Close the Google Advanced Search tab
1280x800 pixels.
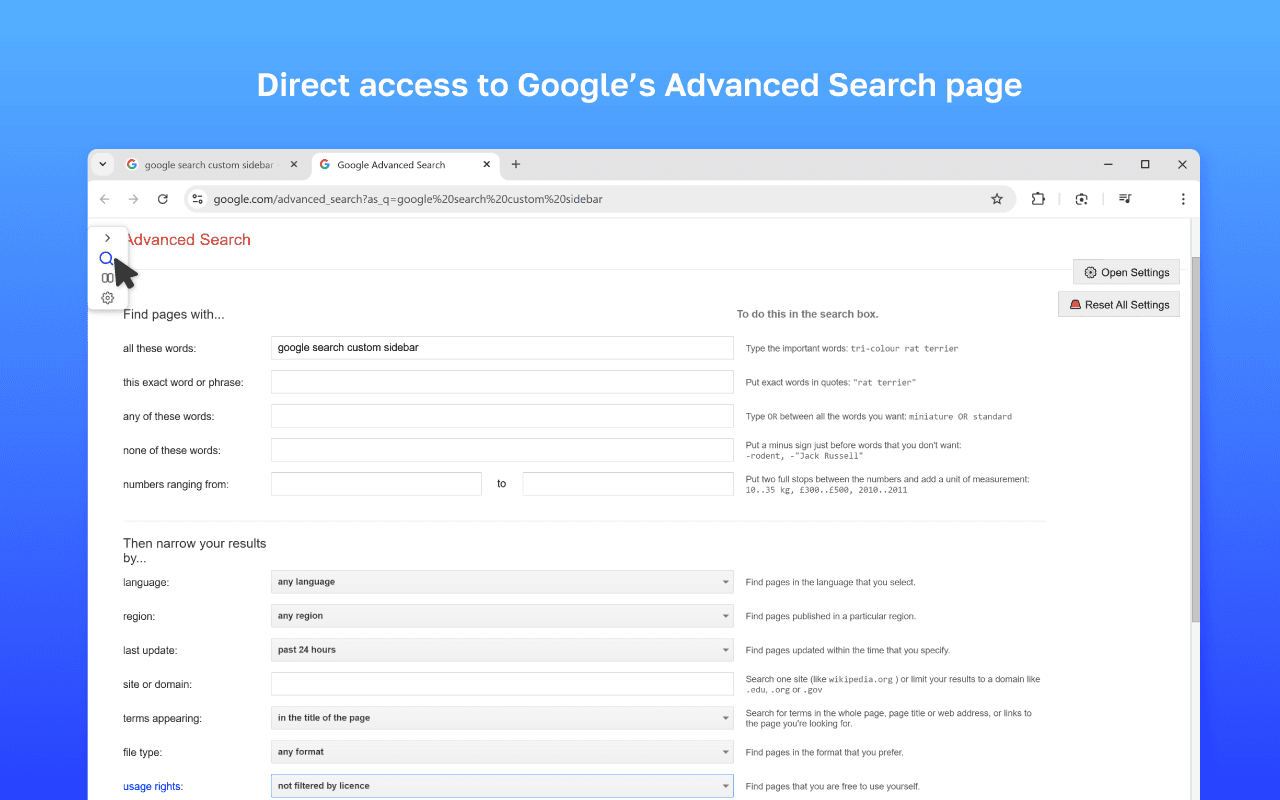pos(487,164)
